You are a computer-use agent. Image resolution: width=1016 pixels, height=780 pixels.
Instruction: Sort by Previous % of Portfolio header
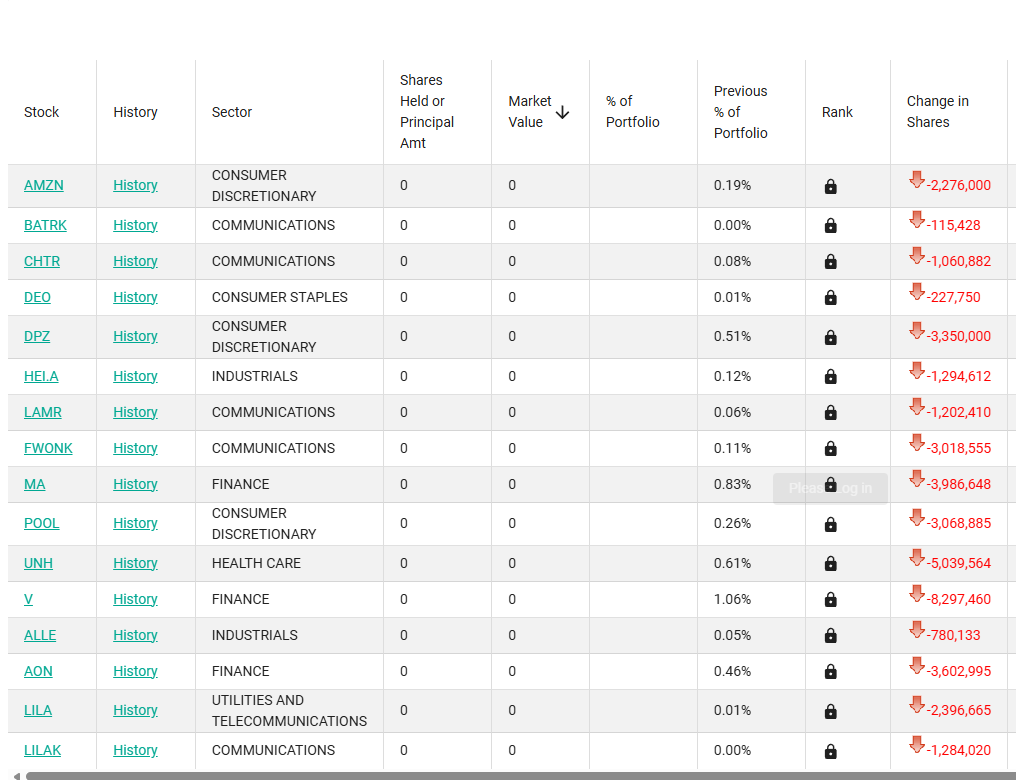740,111
